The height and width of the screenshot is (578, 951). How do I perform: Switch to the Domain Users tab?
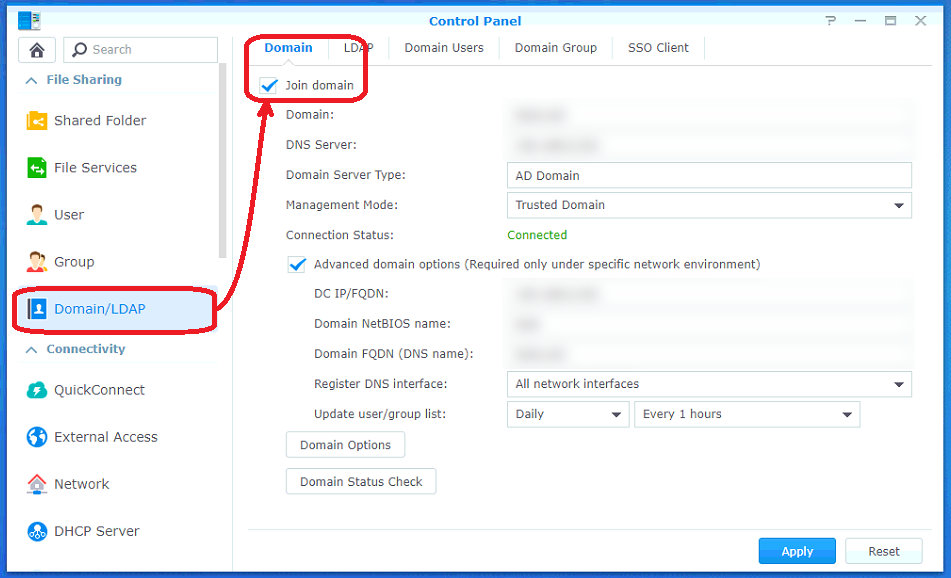tap(444, 47)
